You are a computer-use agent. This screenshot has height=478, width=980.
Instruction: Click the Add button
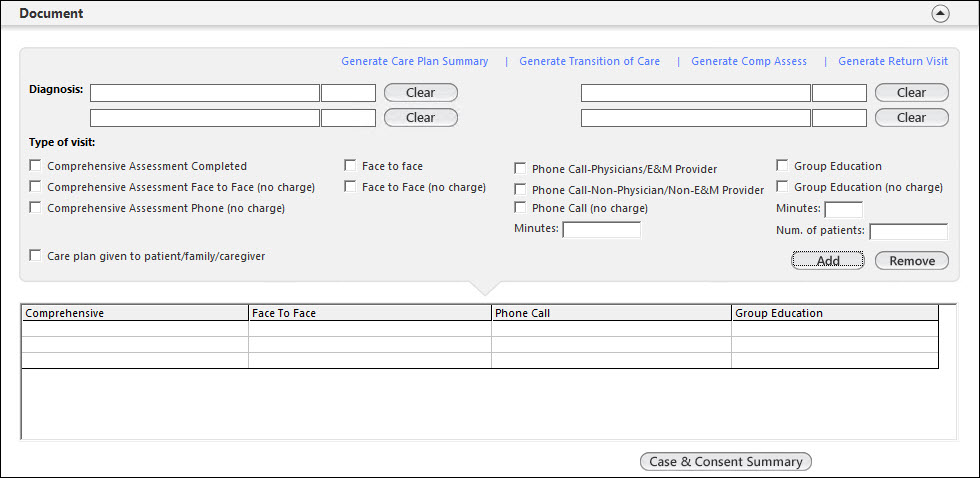click(x=828, y=261)
